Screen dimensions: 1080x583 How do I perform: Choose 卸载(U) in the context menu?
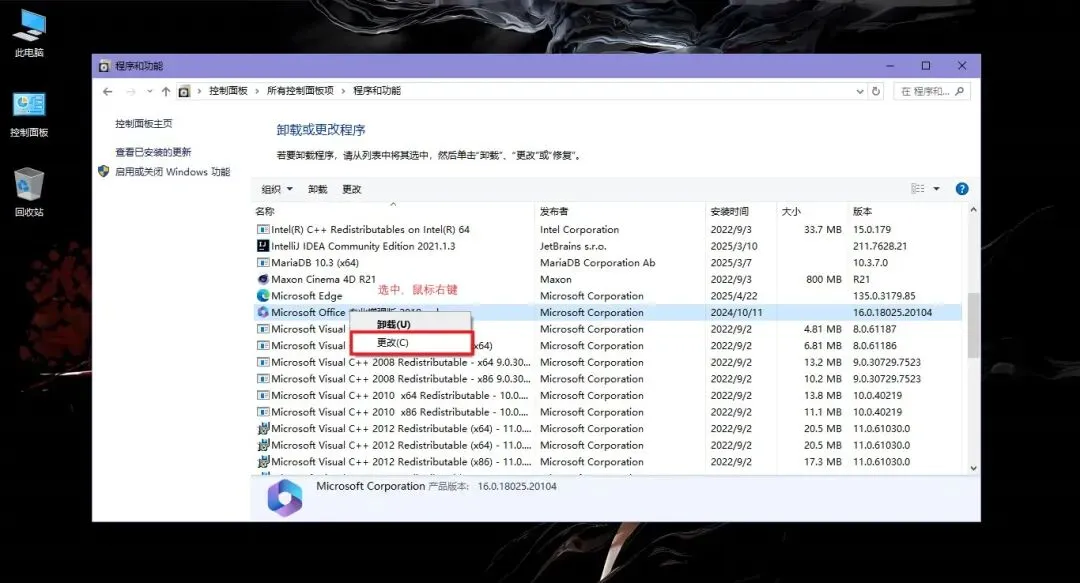(x=411, y=324)
